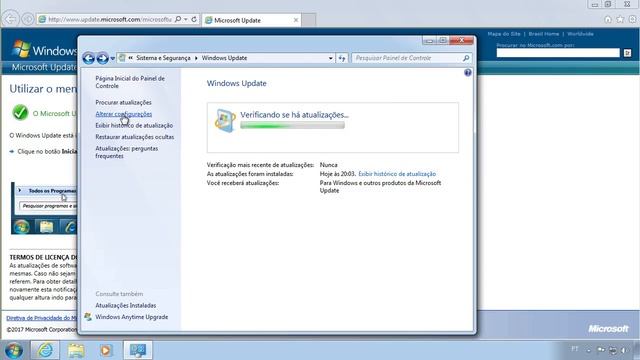The height and width of the screenshot is (360, 640).
Task: Click the magnifier icon in Control Panel search
Action: point(466,58)
